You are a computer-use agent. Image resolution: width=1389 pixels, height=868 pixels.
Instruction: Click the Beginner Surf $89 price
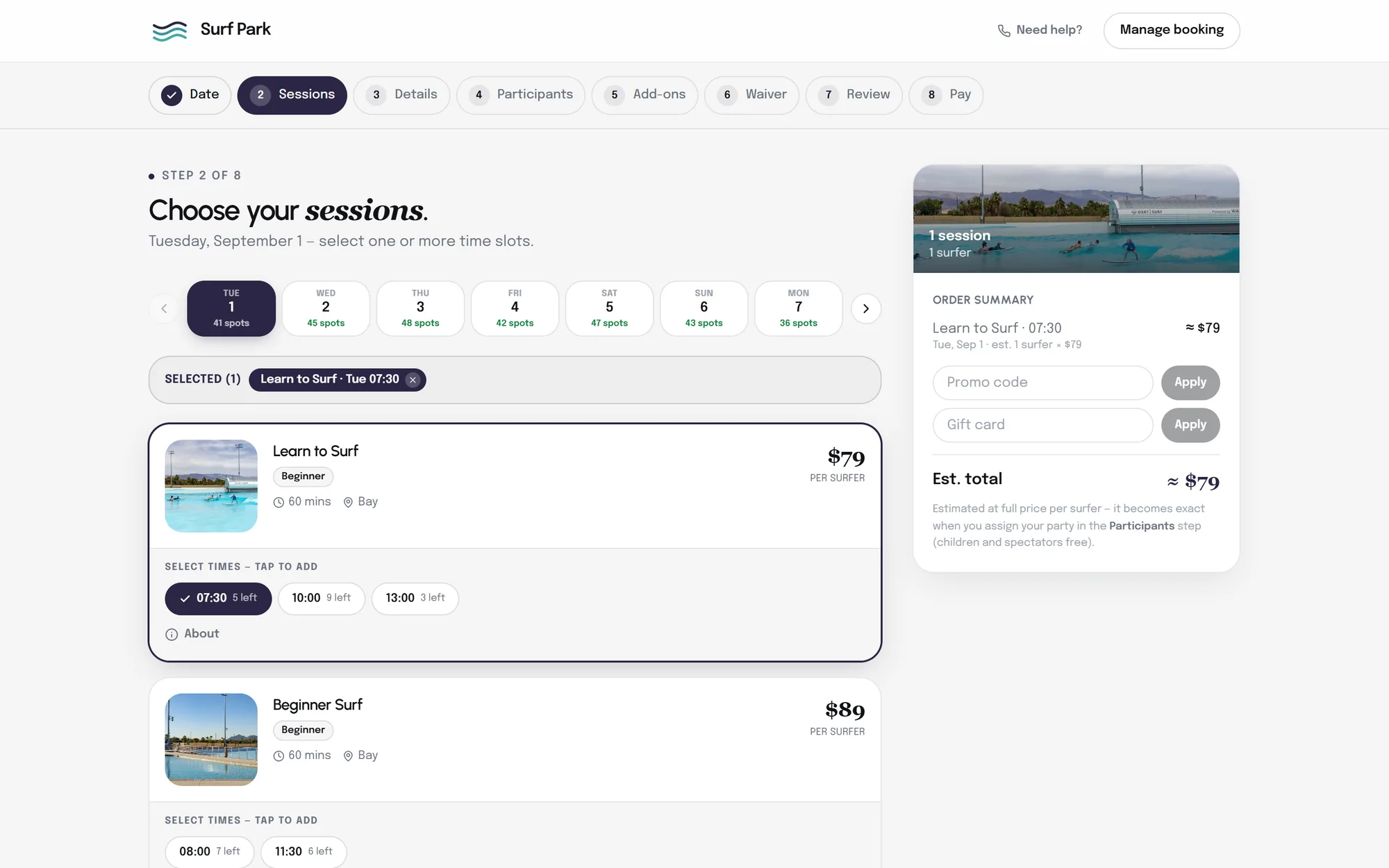coord(845,710)
